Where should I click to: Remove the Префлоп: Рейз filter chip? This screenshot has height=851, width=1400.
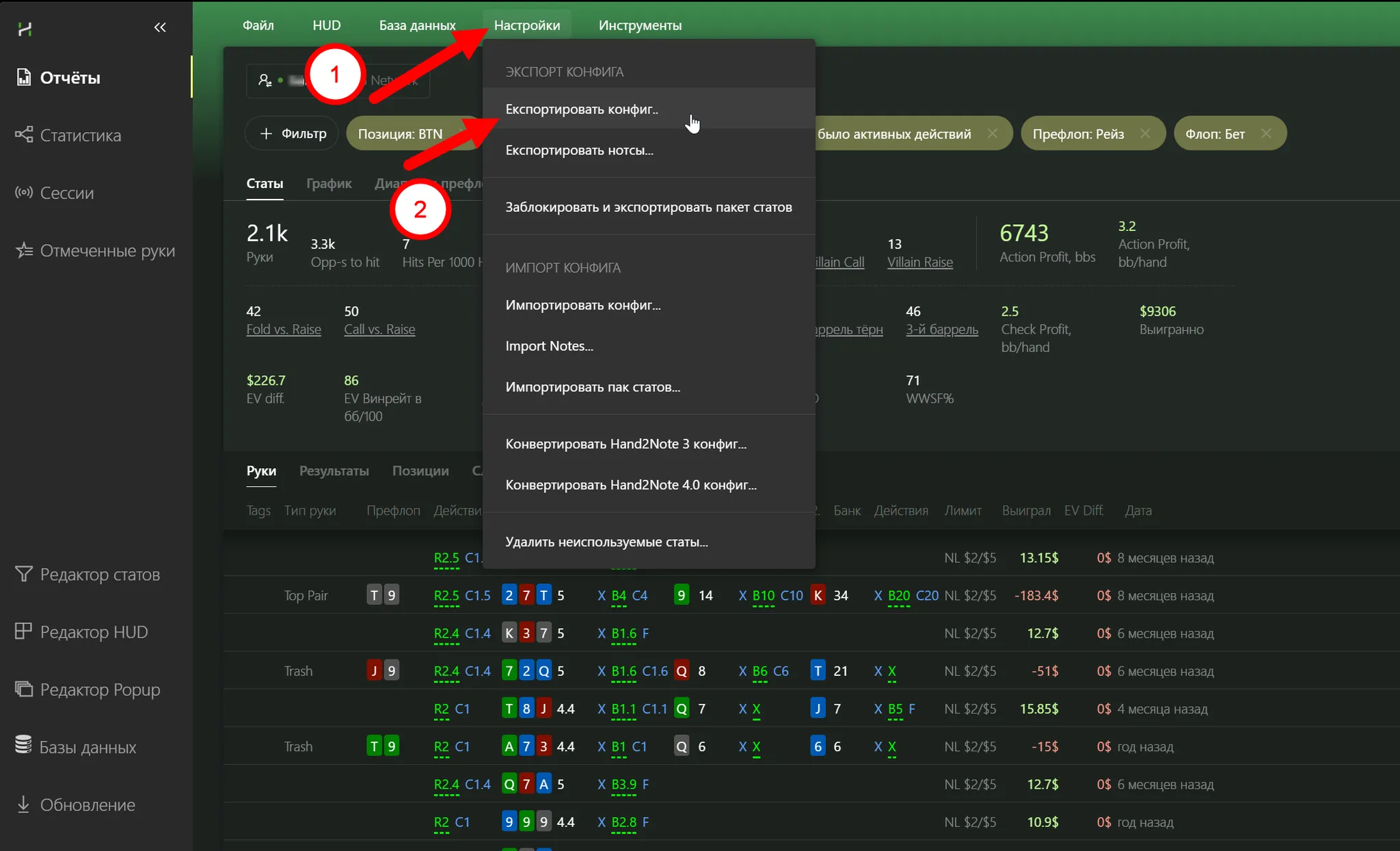[x=1145, y=134]
